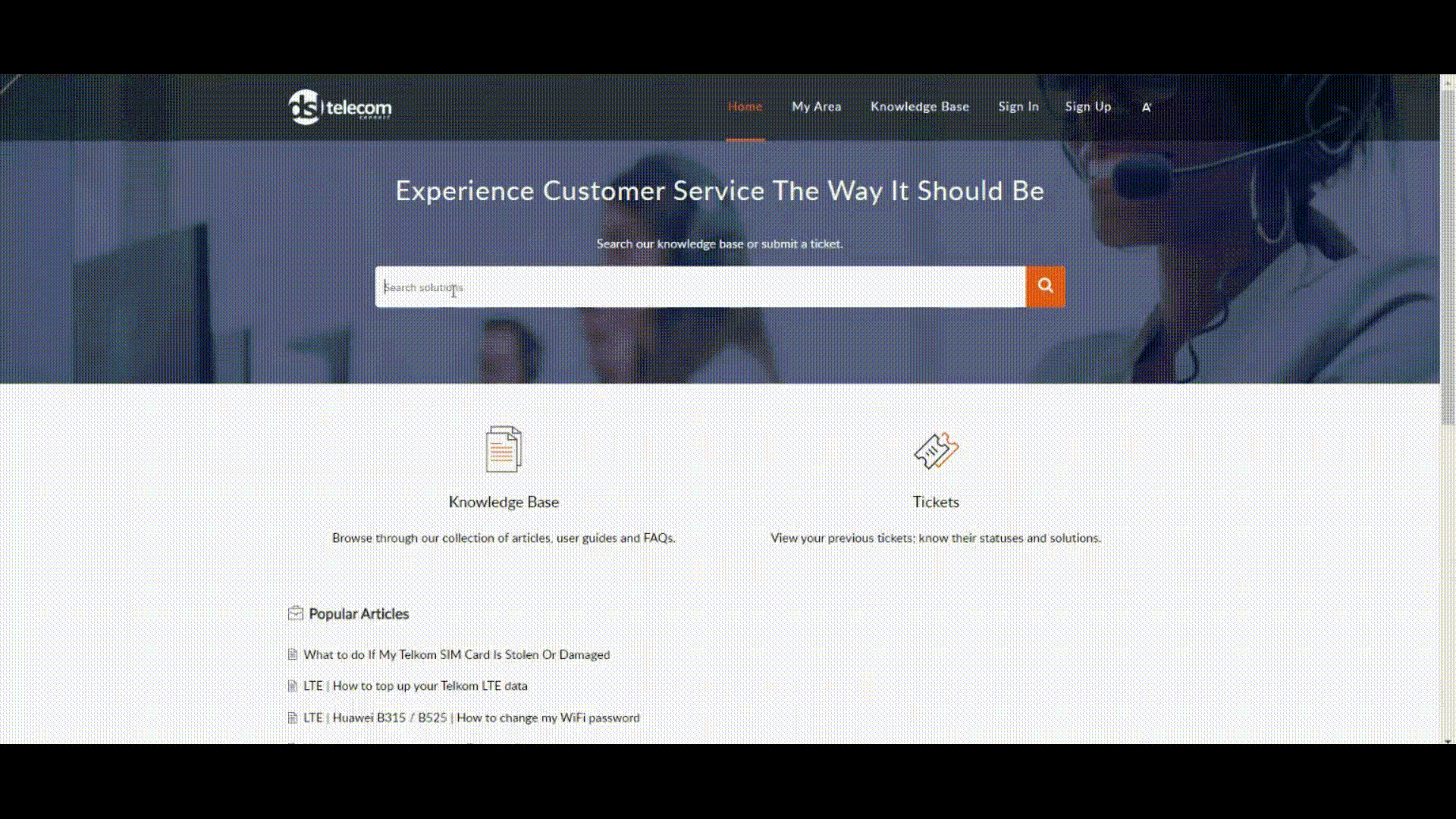Click the language icon in the navigation bar

click(1147, 107)
